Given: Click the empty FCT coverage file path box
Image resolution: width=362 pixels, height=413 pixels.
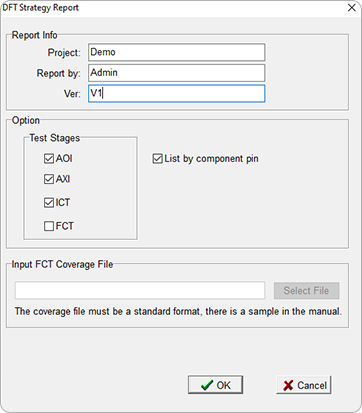Looking at the screenshot, I should point(140,290).
